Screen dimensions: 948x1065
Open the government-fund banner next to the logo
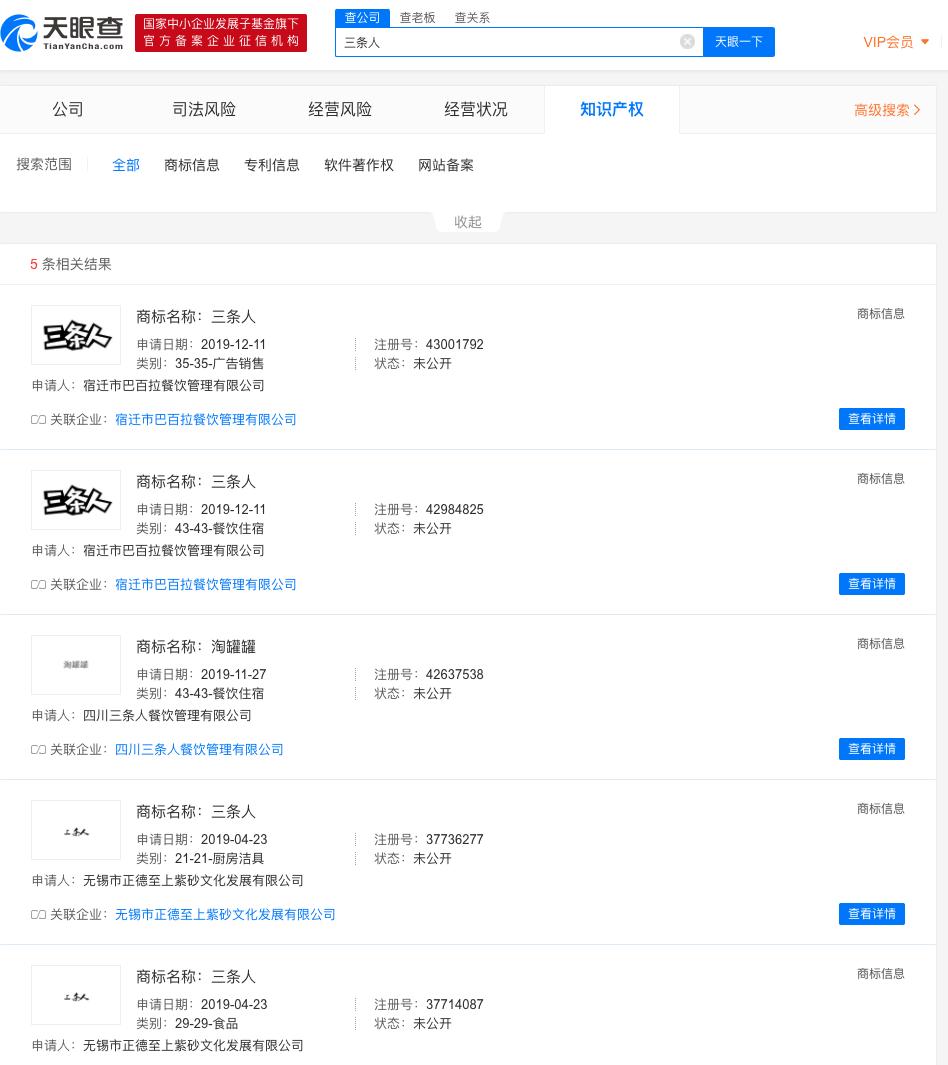221,33
